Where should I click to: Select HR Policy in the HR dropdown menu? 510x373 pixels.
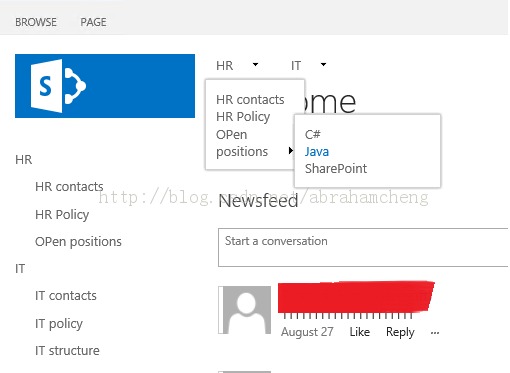pos(243,117)
